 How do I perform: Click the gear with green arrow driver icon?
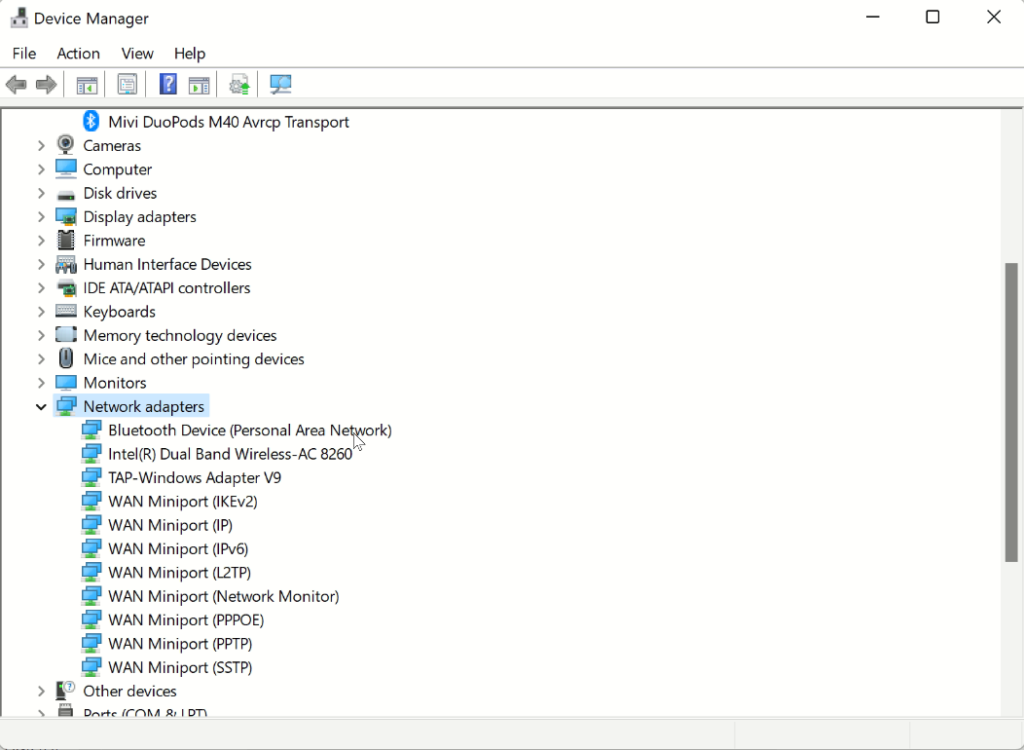(x=239, y=84)
